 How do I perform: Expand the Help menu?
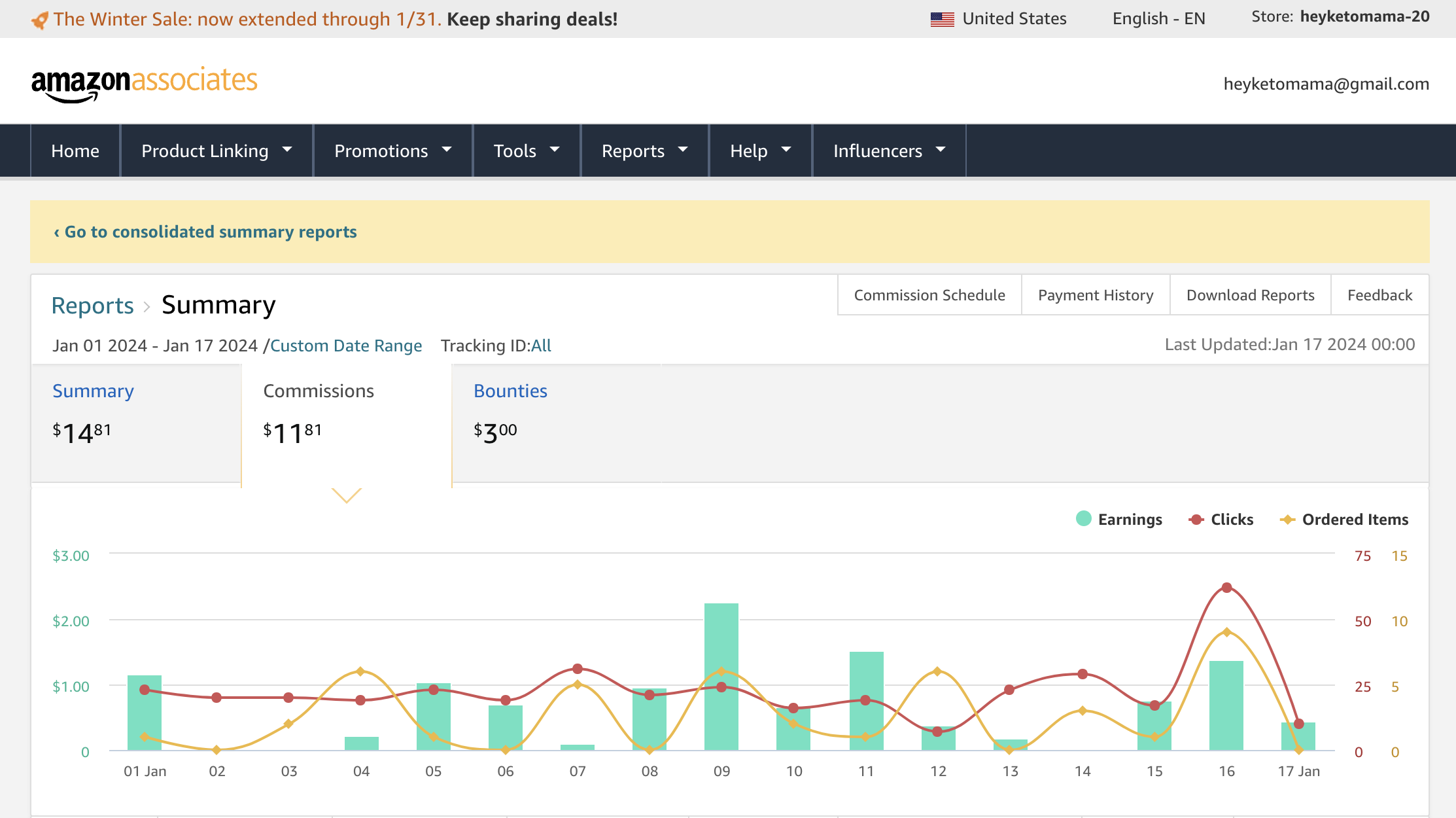coord(760,151)
